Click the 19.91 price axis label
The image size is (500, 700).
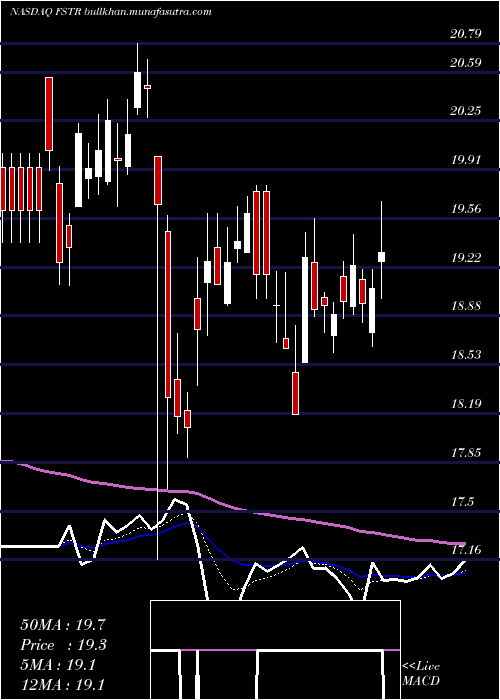[466, 160]
